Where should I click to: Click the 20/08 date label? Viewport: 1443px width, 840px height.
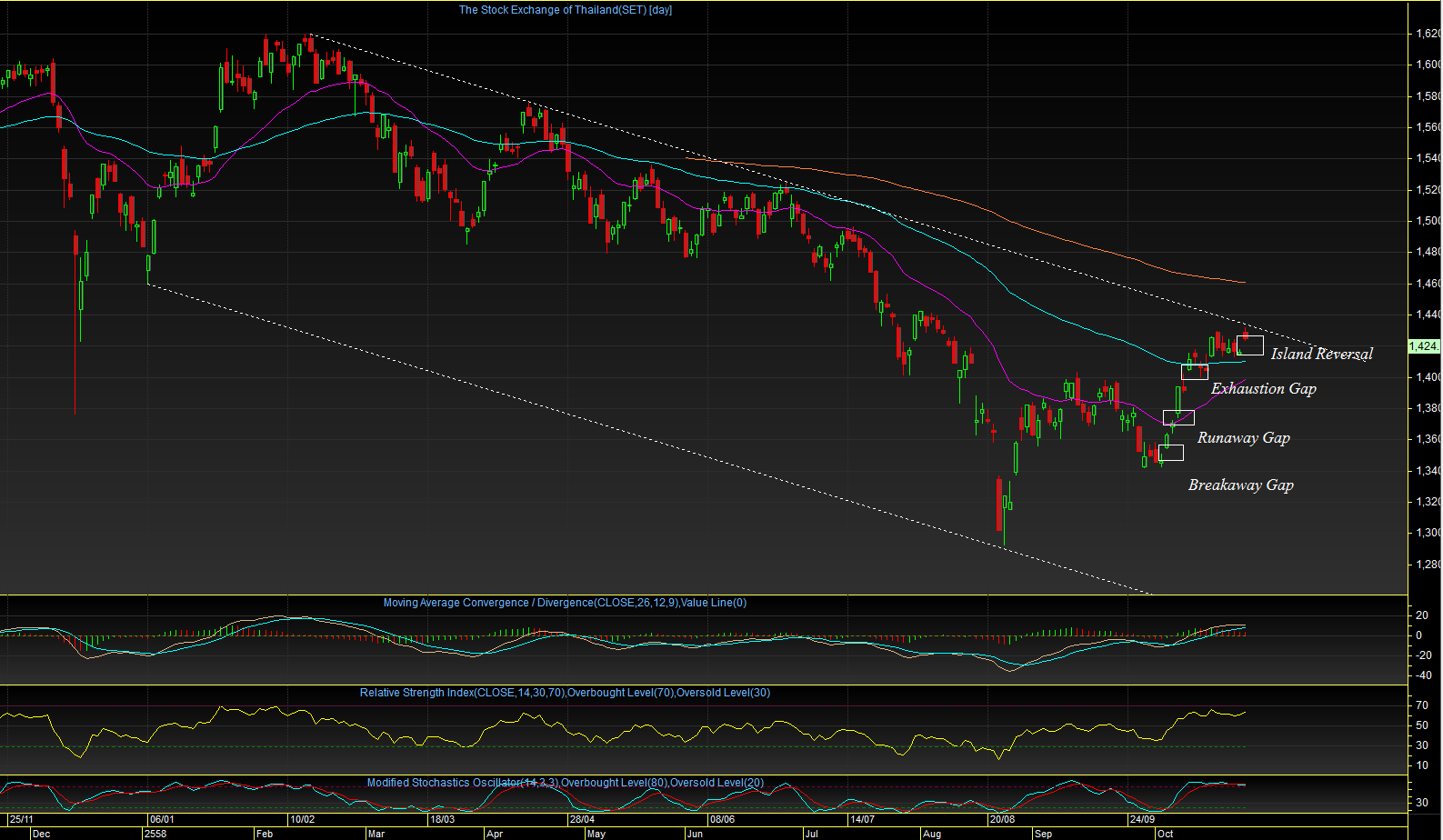tap(1002, 819)
